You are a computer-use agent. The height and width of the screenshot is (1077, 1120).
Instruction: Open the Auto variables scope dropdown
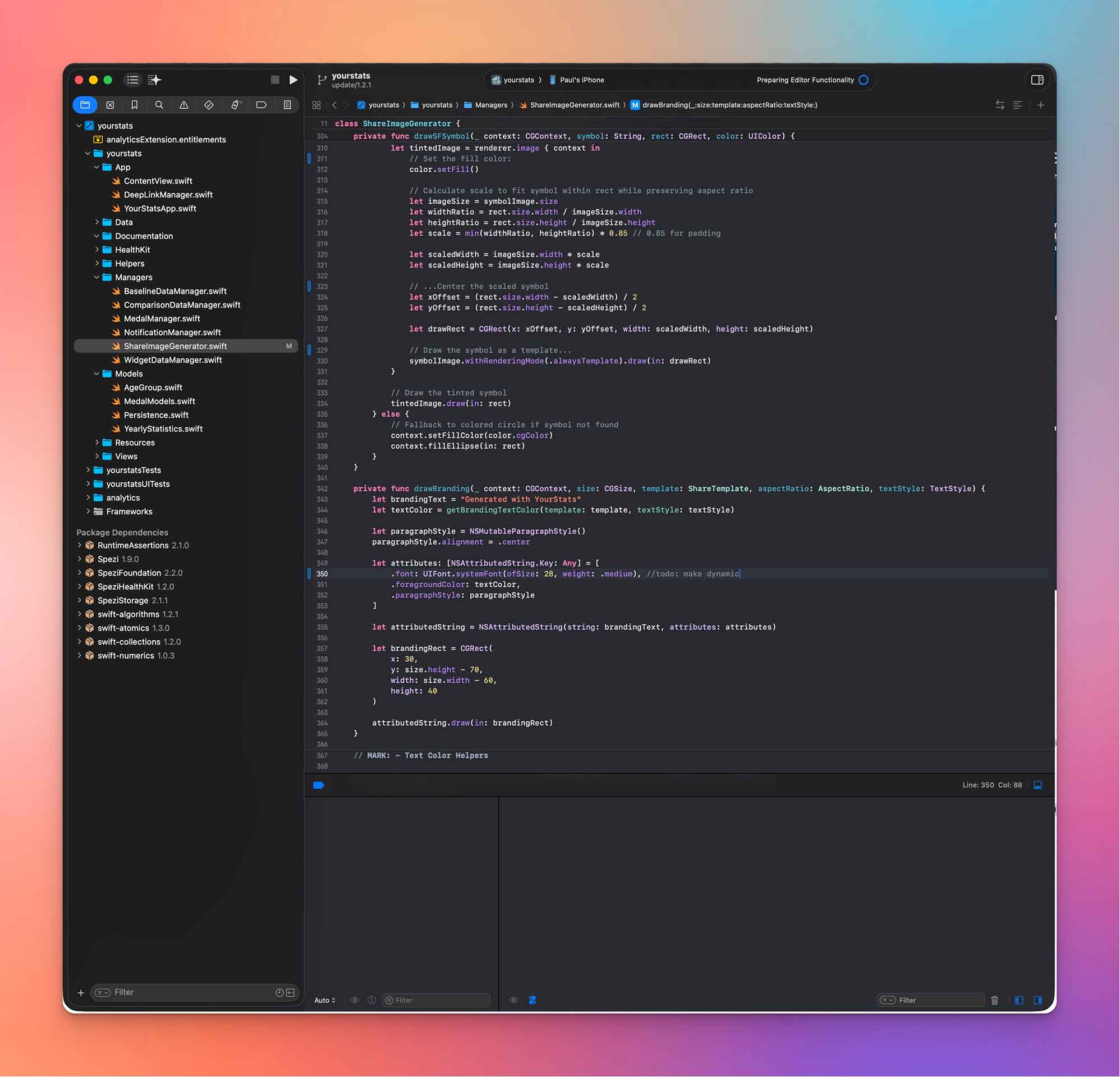(324, 1001)
